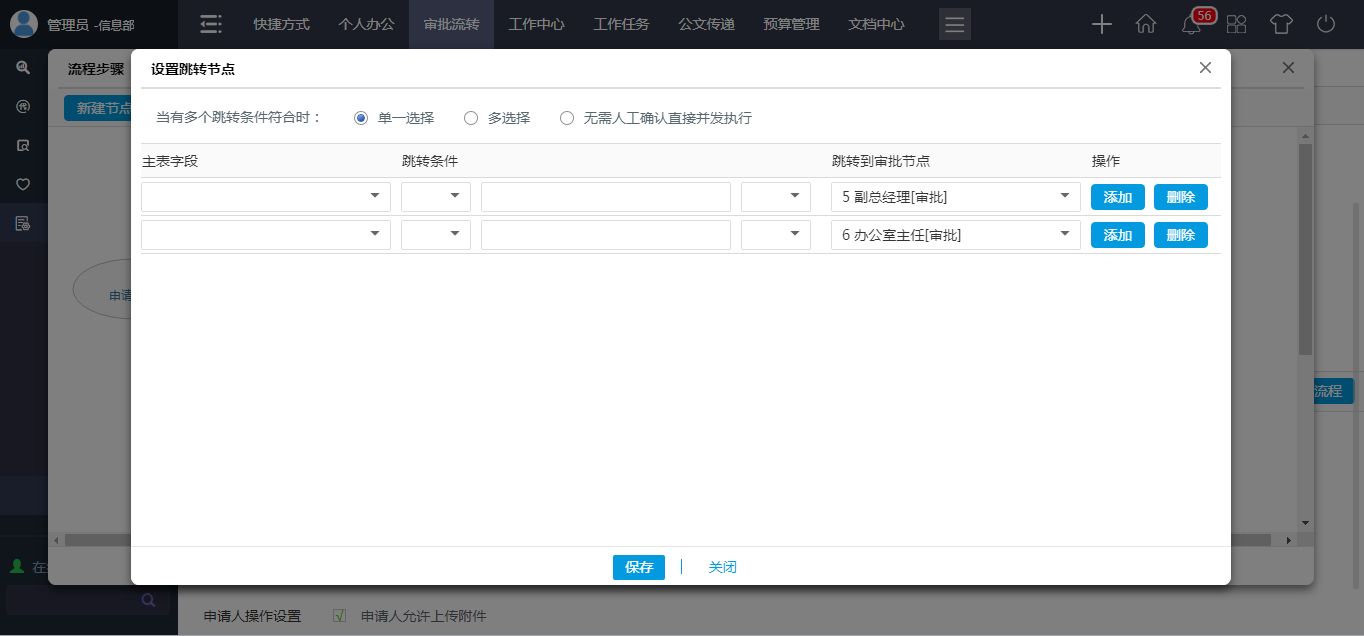Click first row jump condition text field
The image size is (1364, 636).
605,197
